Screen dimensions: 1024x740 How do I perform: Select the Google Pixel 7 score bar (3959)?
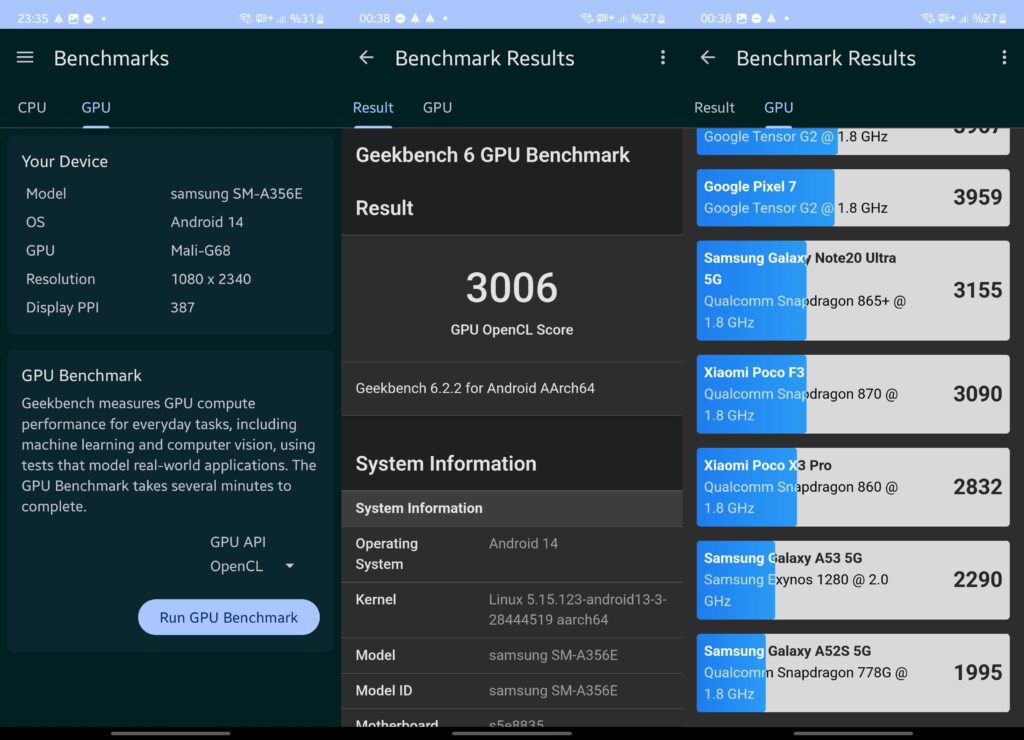(x=852, y=197)
